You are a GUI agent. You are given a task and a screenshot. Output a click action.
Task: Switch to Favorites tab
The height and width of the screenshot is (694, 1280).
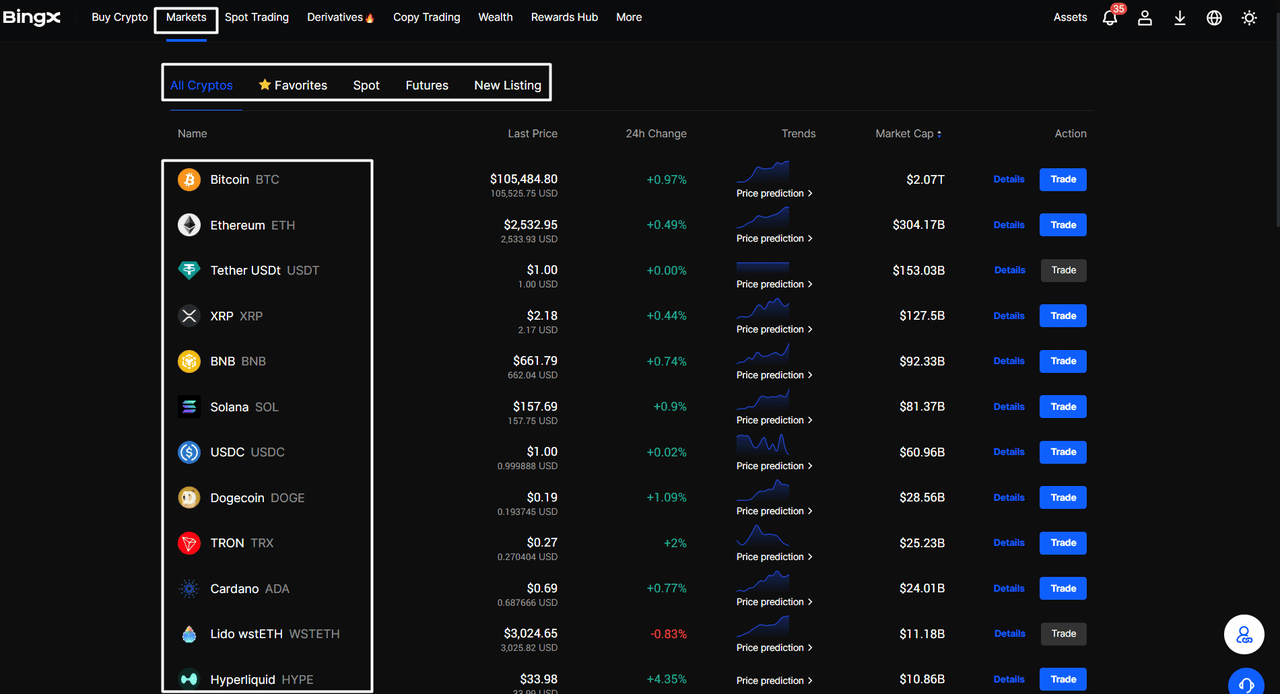tap(293, 85)
